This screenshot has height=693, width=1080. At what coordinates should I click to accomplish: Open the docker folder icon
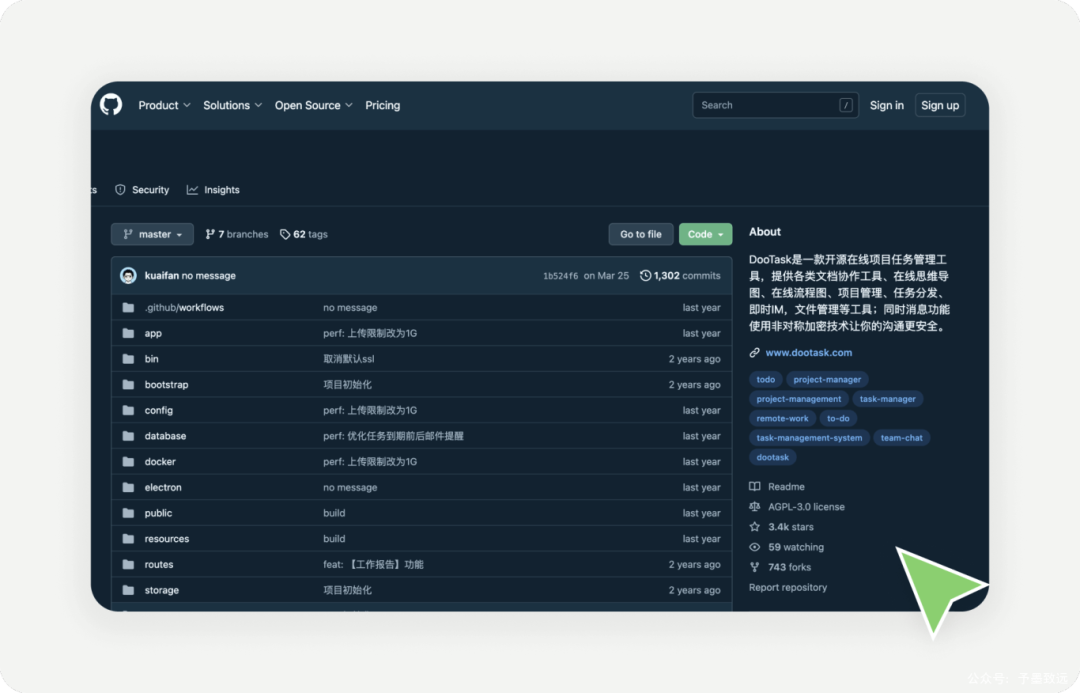point(129,461)
